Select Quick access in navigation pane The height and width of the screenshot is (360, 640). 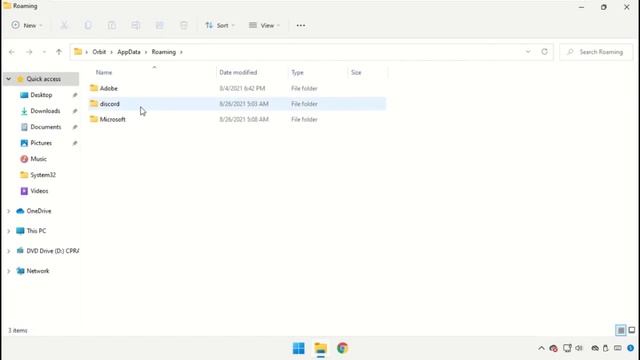click(43, 79)
